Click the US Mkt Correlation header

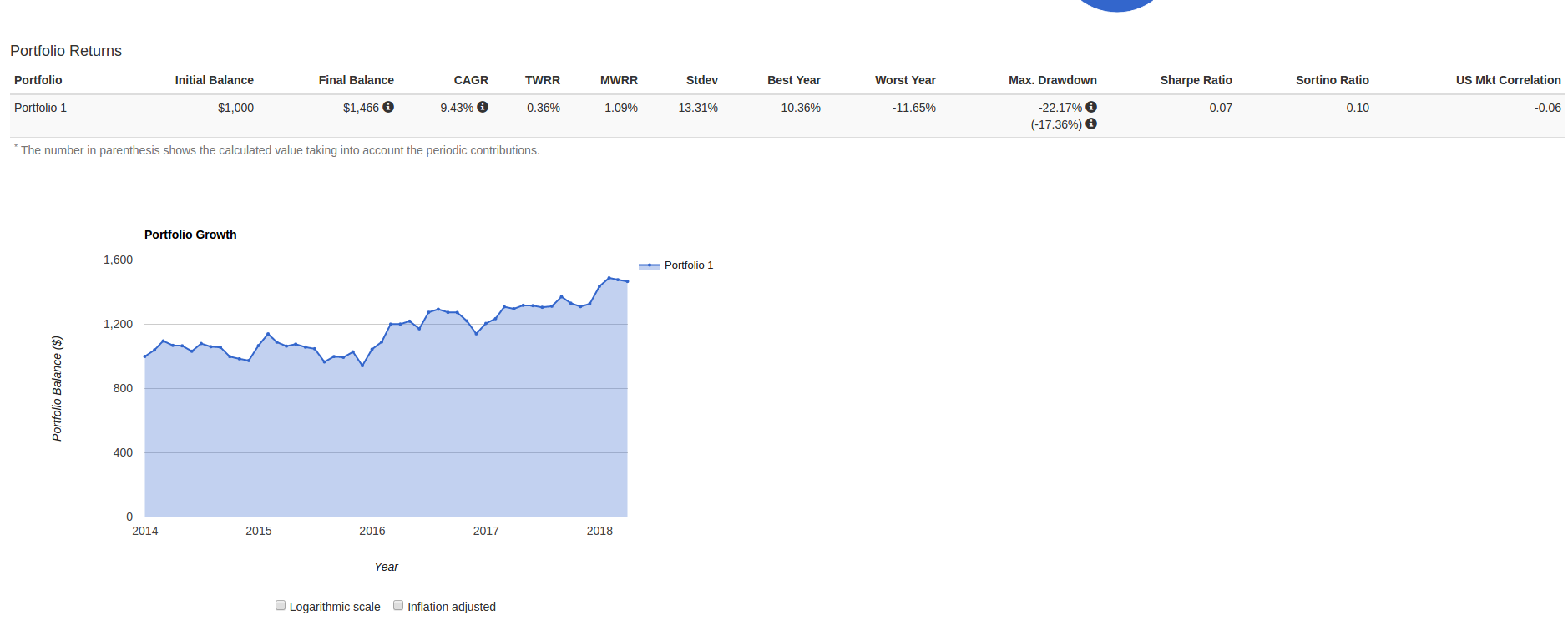tap(1508, 80)
